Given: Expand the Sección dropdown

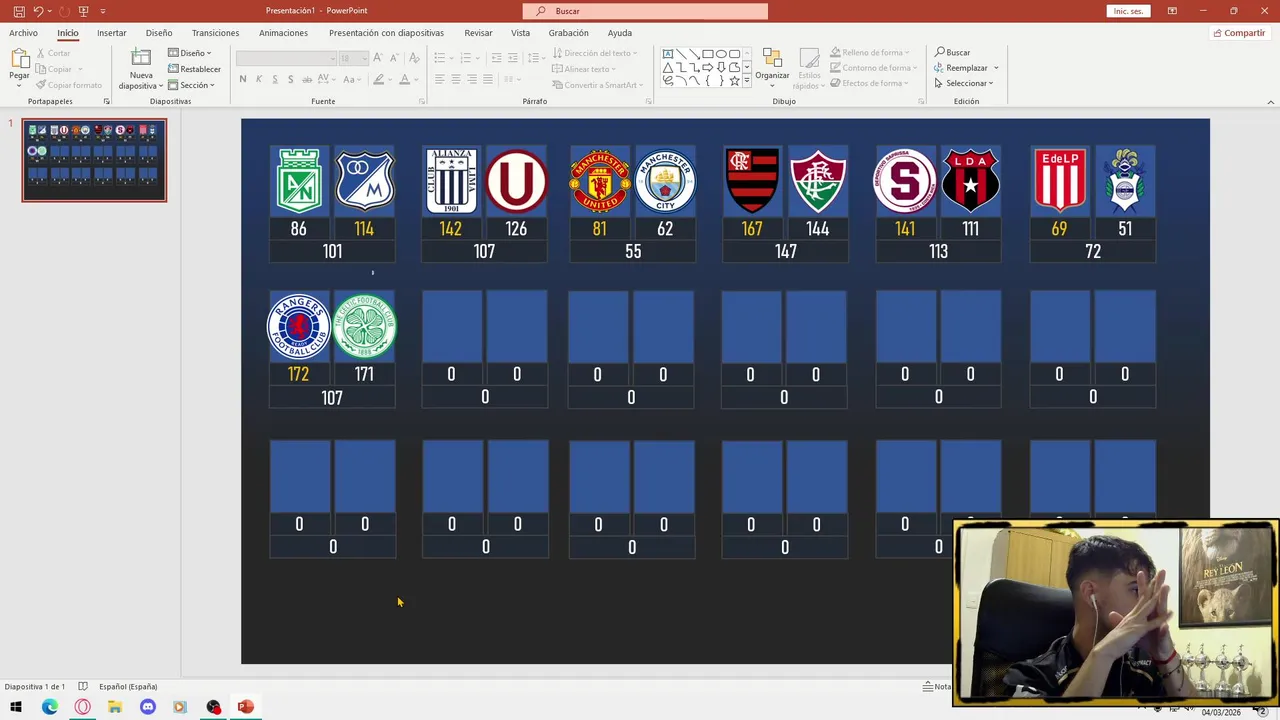Looking at the screenshot, I should pos(191,85).
